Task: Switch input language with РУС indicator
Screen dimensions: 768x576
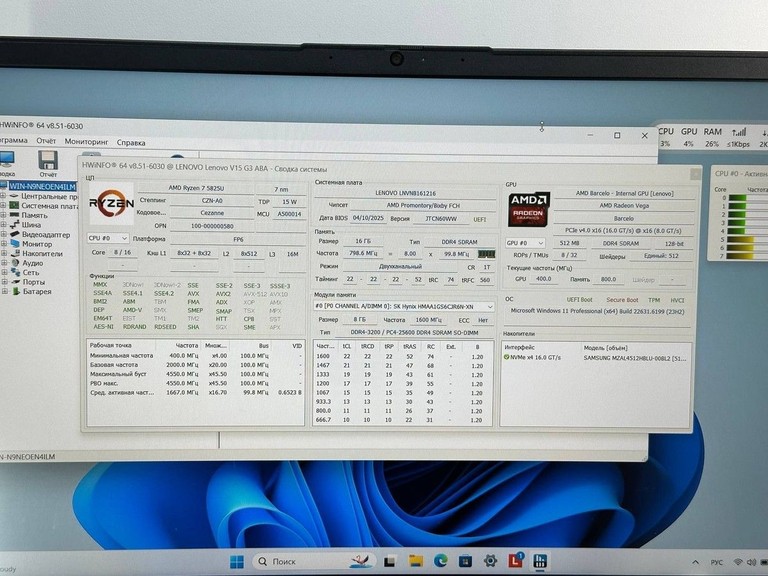Action: click(717, 562)
